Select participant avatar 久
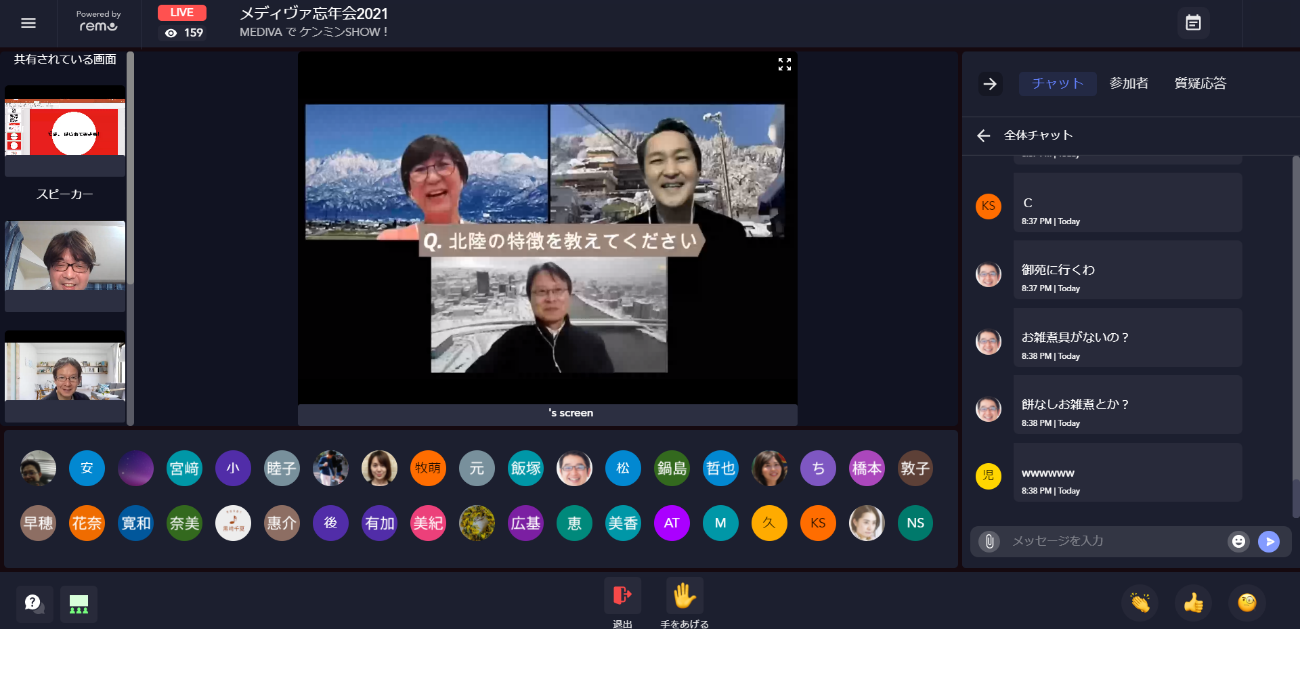The height and width of the screenshot is (692, 1300). tap(769, 523)
